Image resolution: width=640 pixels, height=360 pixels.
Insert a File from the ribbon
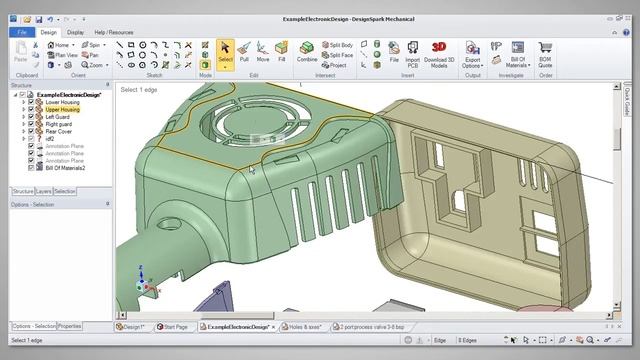[393, 52]
